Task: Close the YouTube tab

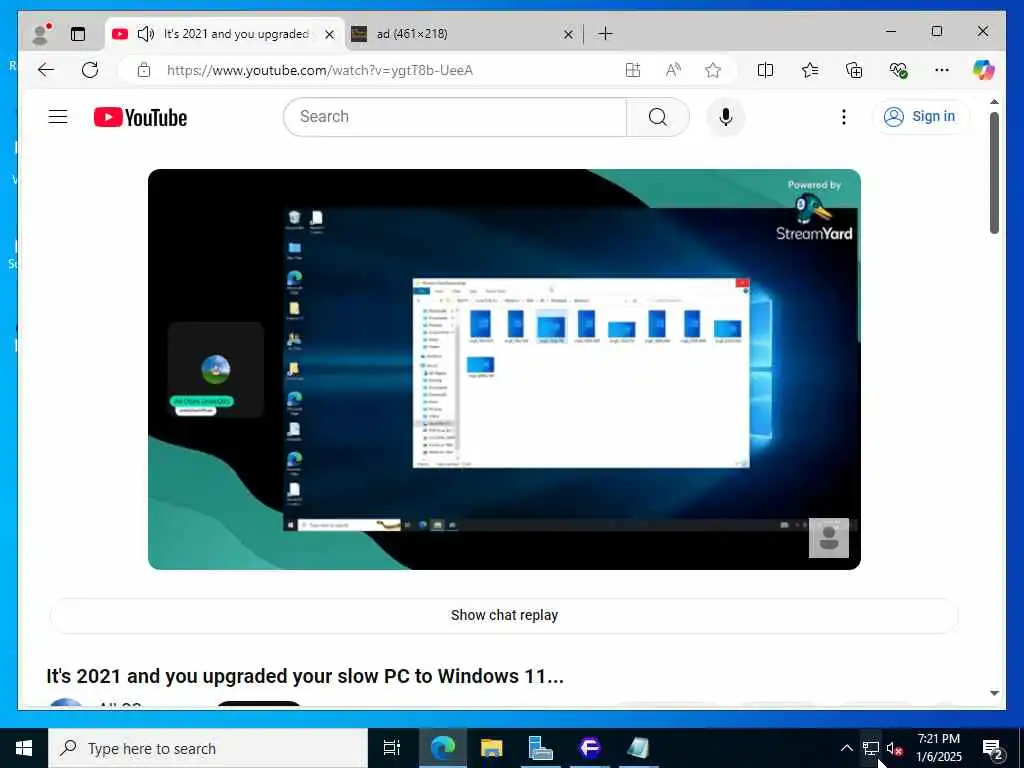Action: click(x=330, y=34)
